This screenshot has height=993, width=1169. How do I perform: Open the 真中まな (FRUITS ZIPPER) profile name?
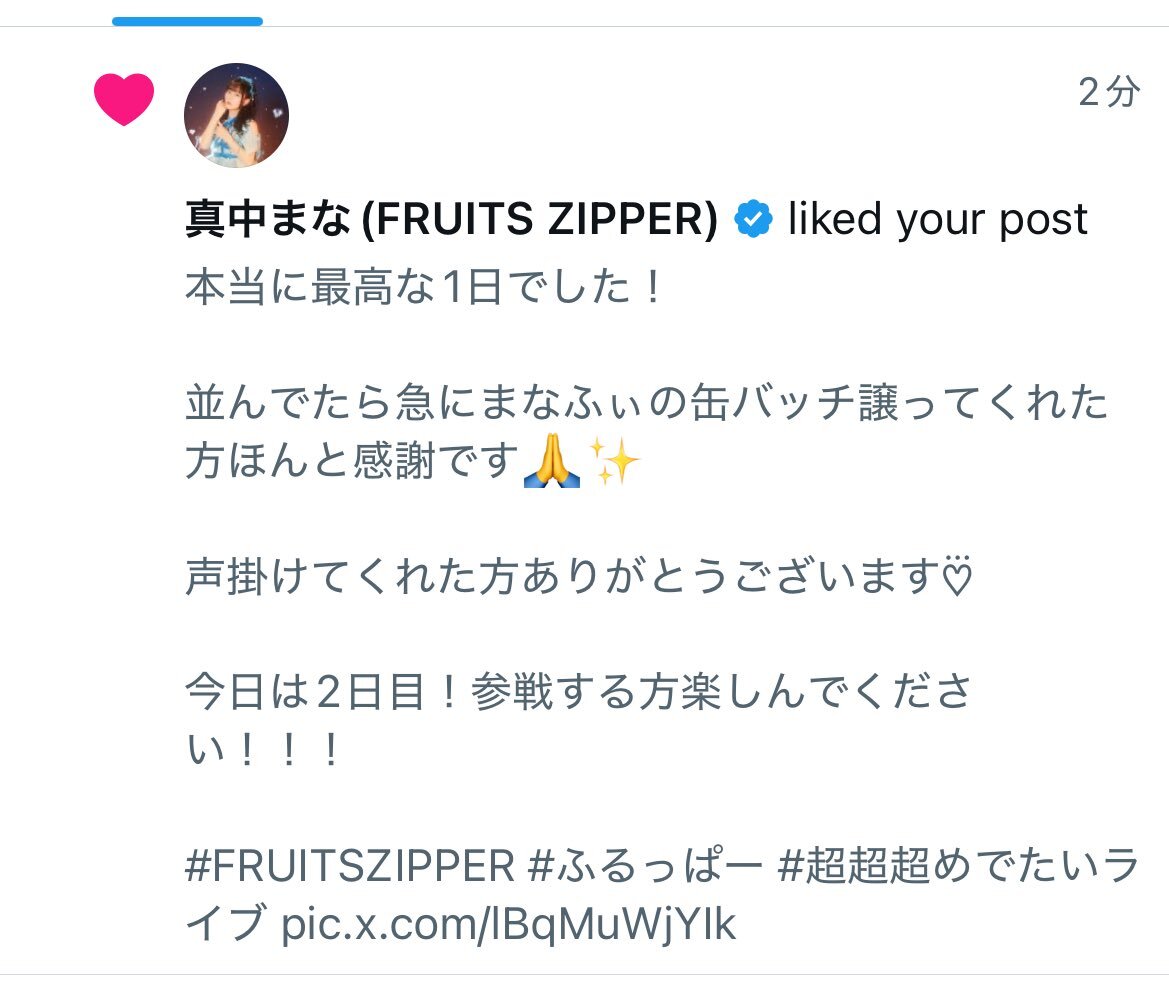click(452, 219)
